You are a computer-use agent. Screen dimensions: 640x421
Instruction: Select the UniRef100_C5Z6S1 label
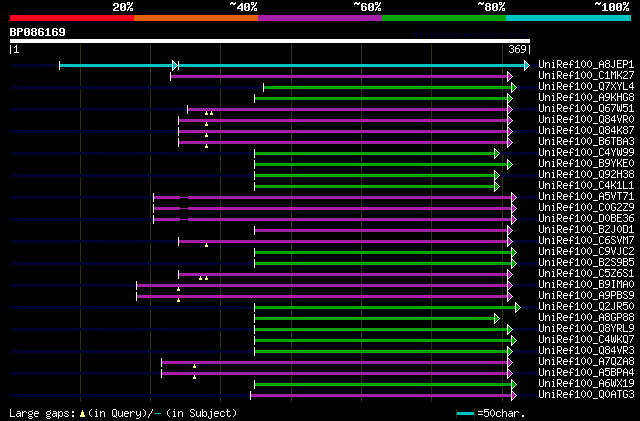[x=586, y=274]
